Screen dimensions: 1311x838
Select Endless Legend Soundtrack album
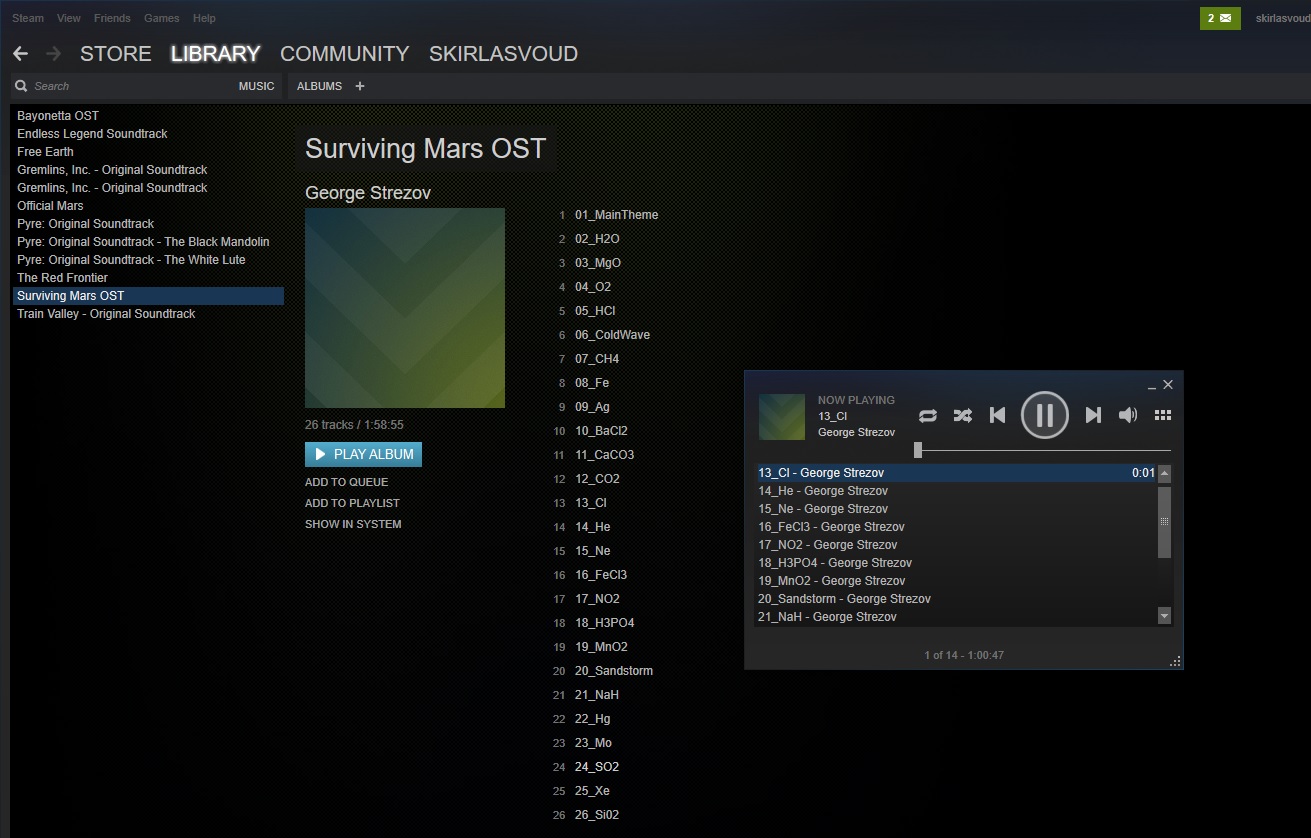pos(148,134)
